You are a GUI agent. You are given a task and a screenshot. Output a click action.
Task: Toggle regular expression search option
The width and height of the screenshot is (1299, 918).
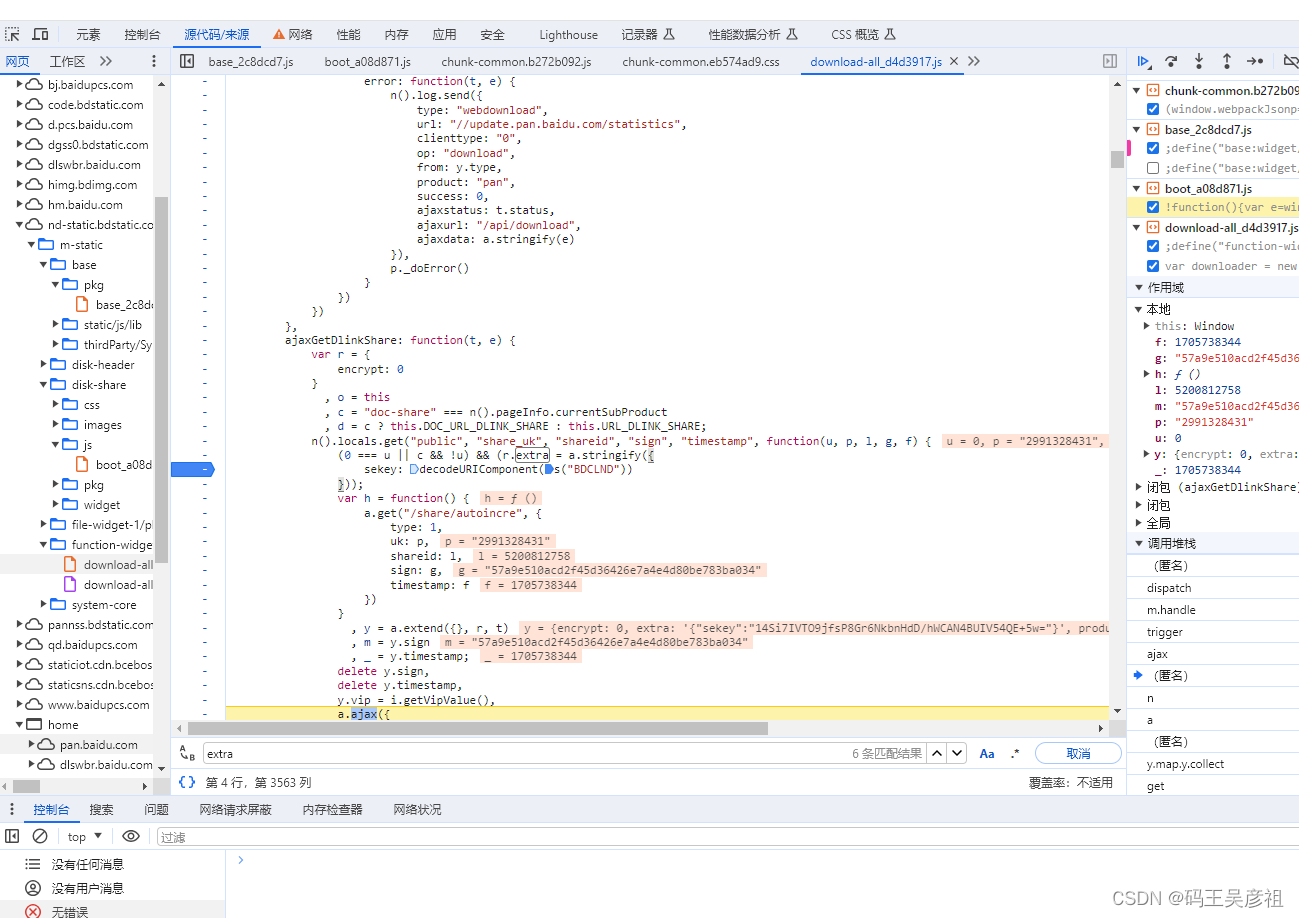point(1015,753)
